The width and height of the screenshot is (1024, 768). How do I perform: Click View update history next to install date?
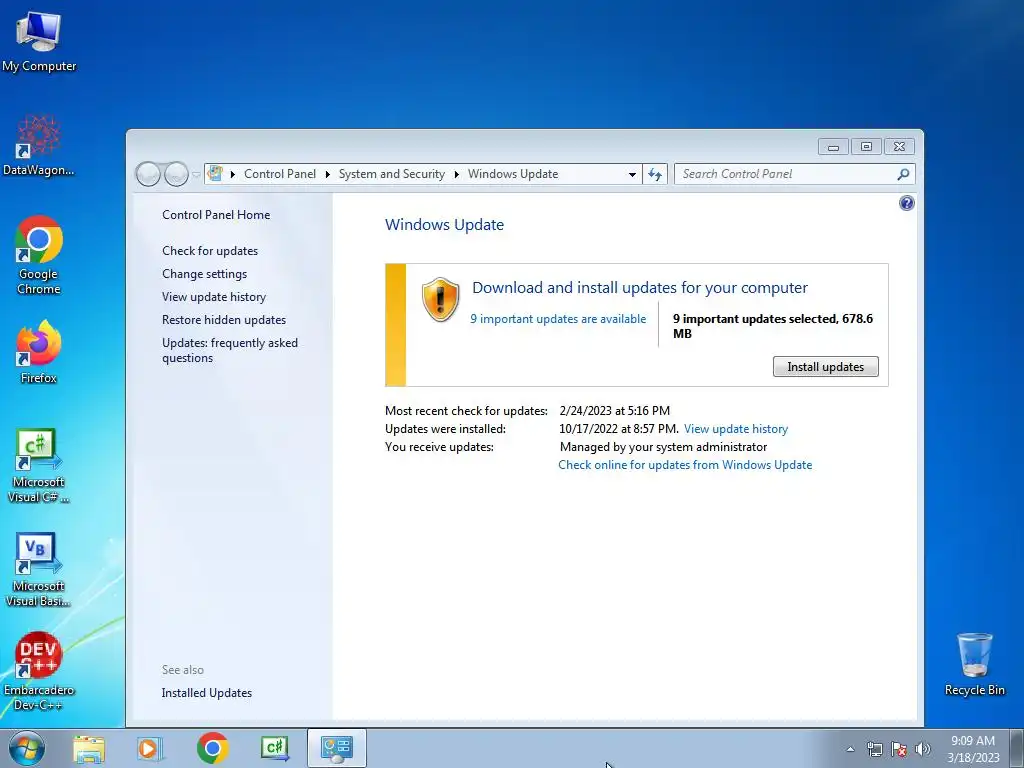coord(735,429)
